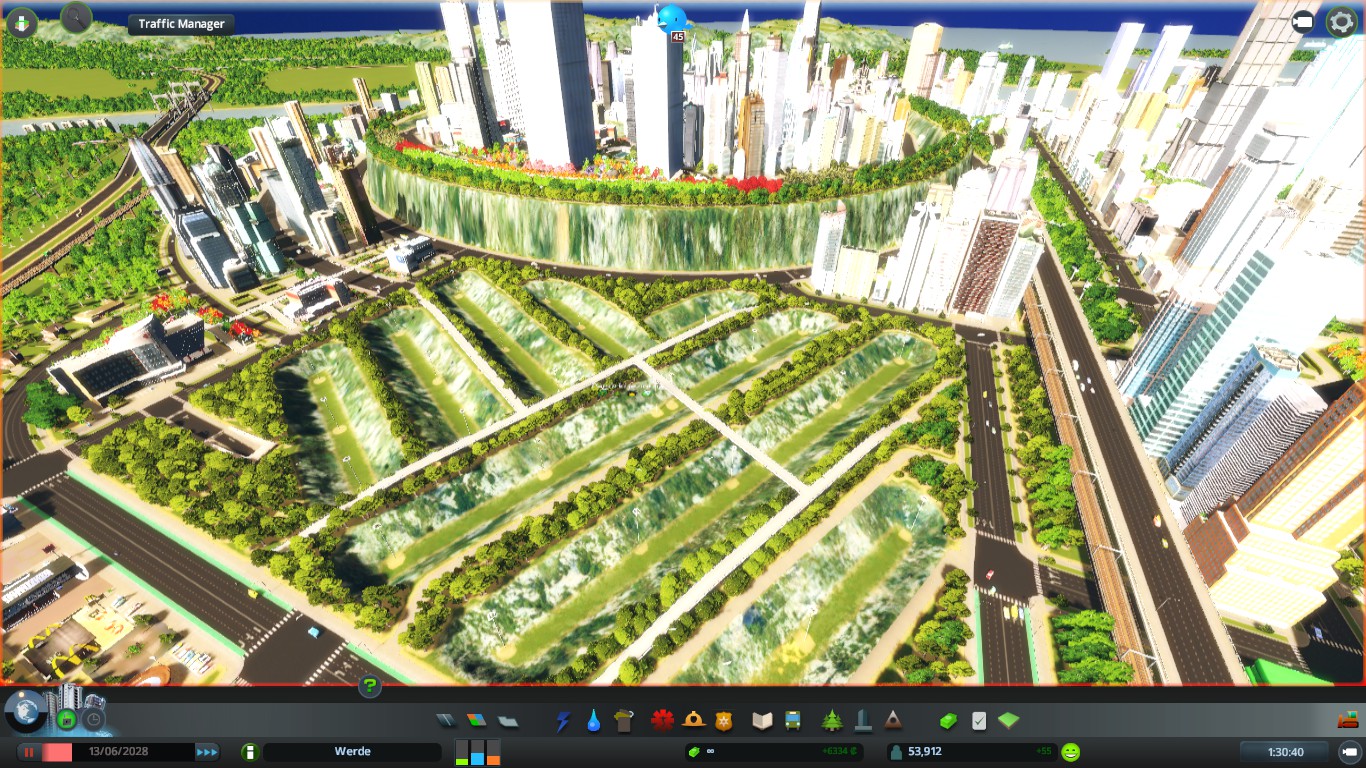Open the Milestones globe button
This screenshot has height=768, width=1366.
pos(24,711)
